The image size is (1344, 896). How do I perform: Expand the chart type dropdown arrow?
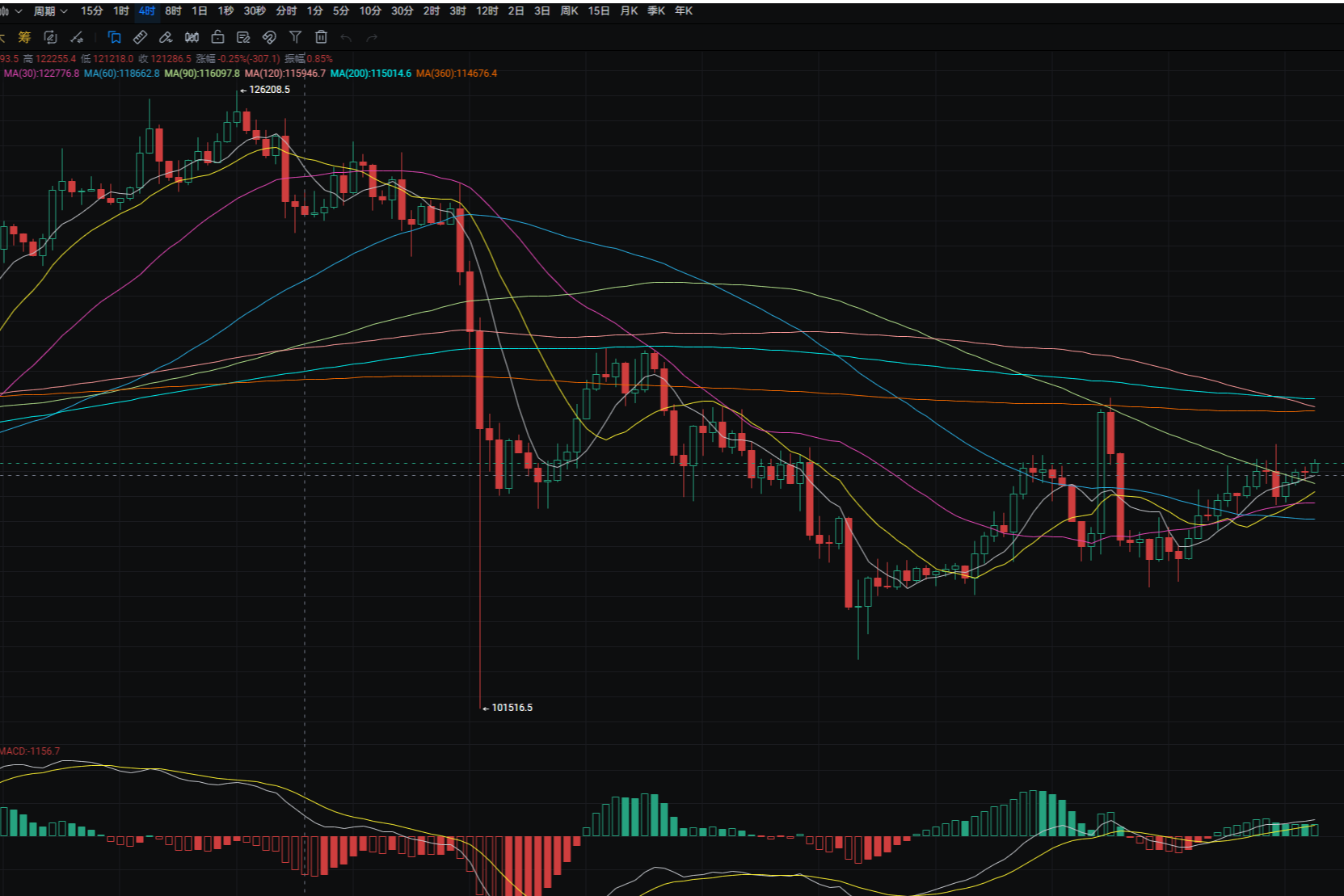tap(18, 11)
